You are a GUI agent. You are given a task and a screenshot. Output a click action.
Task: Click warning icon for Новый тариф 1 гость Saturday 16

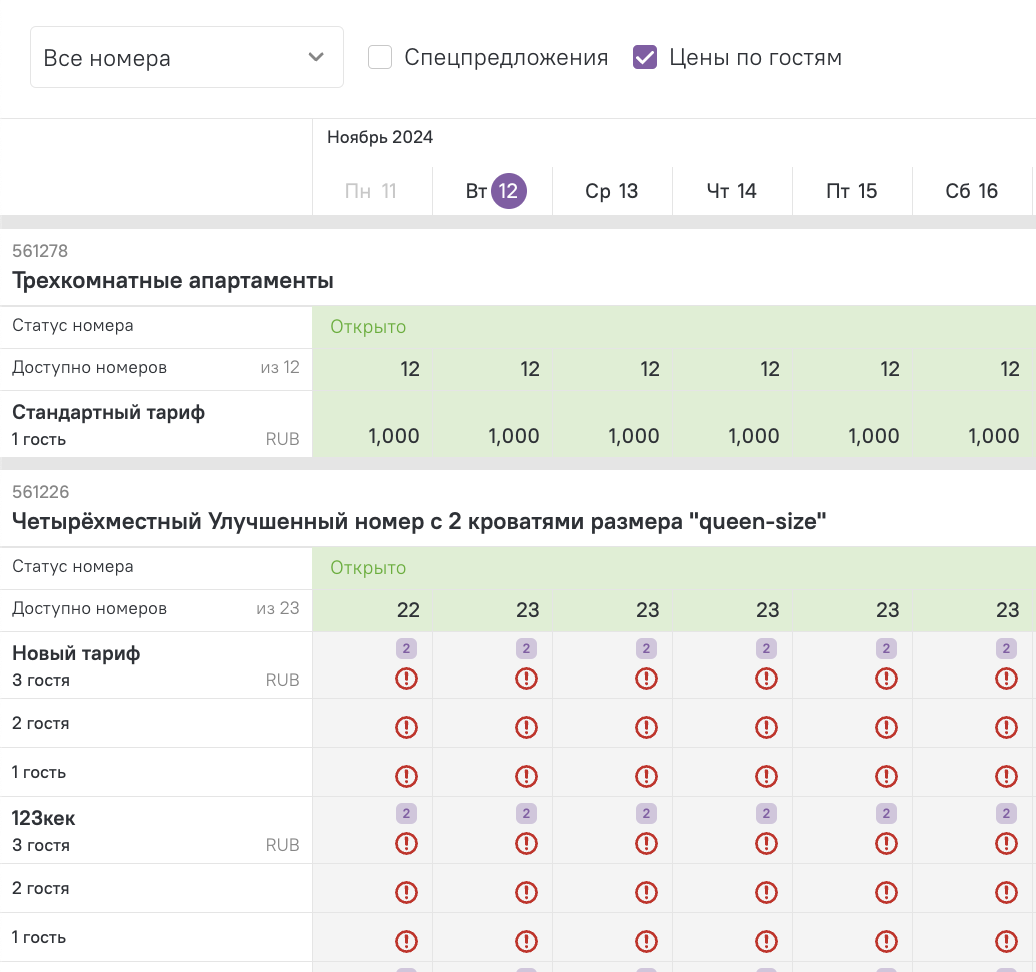pos(1006,776)
